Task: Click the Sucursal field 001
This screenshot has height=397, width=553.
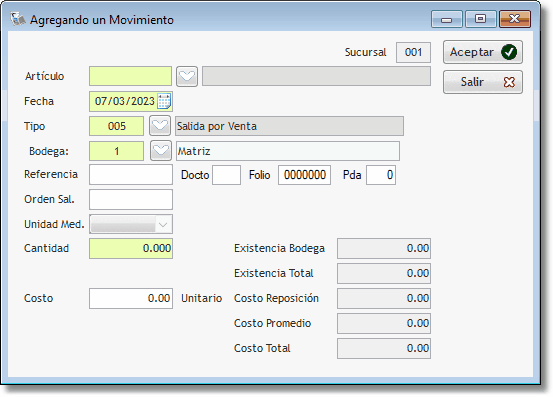Action: 413,53
